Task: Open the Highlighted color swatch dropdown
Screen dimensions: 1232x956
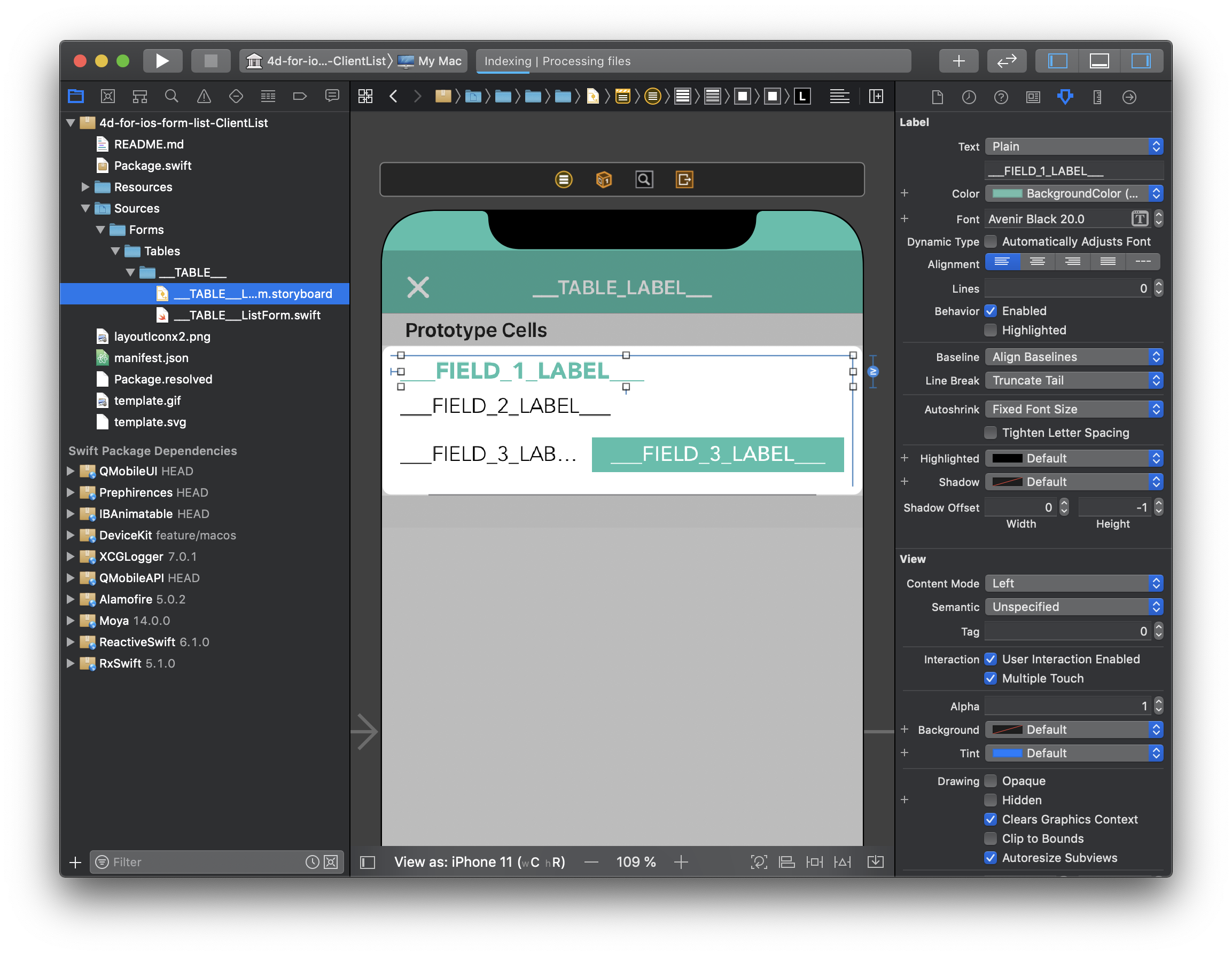Action: click(1073, 459)
